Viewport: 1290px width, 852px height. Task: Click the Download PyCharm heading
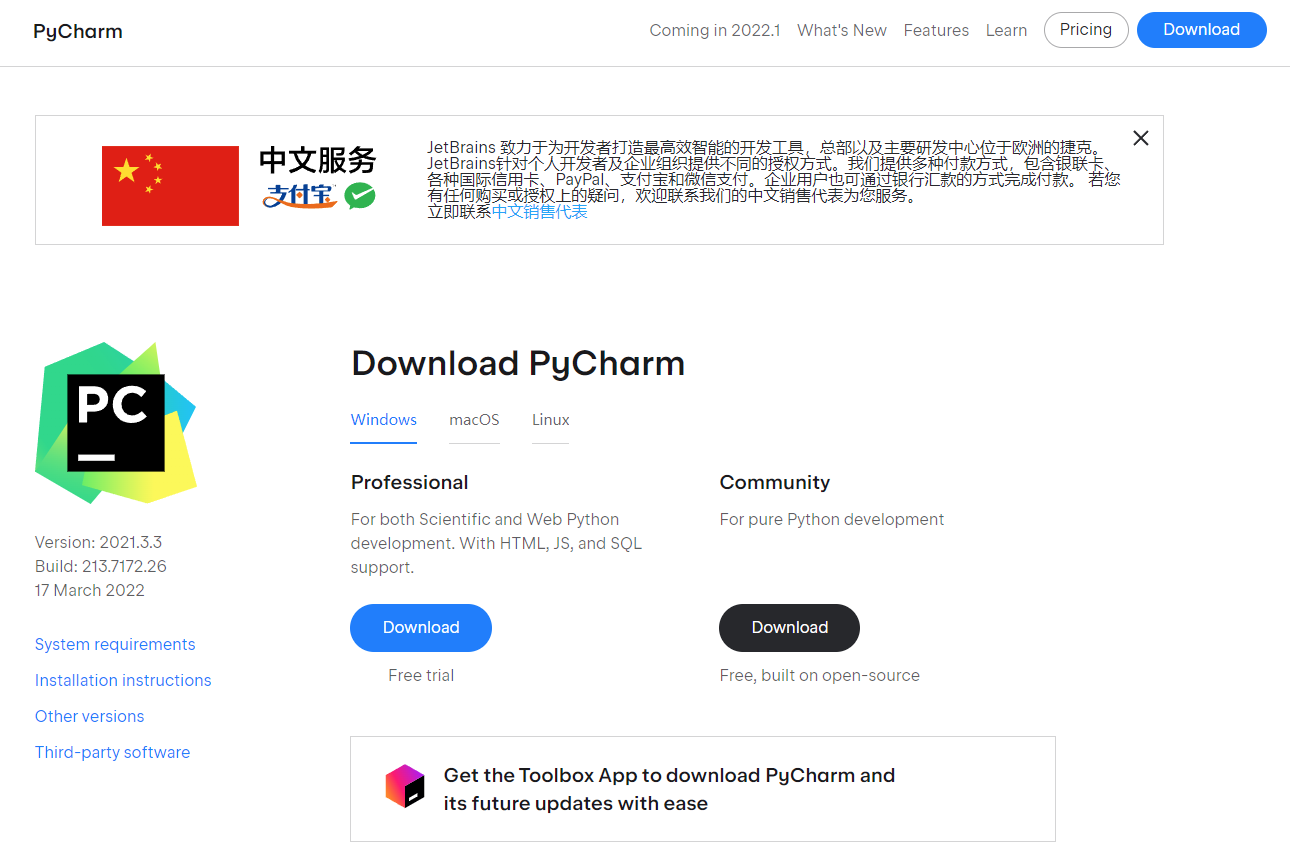point(518,363)
